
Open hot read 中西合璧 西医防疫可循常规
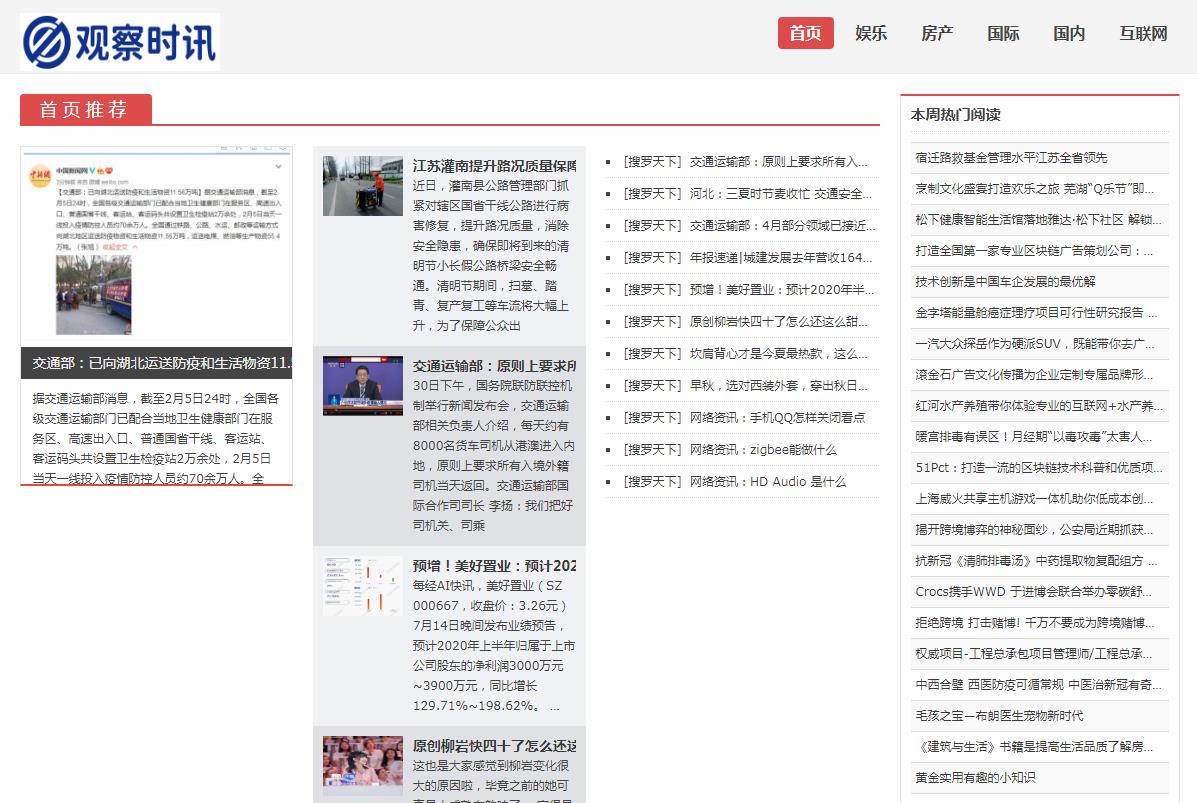[1040, 685]
